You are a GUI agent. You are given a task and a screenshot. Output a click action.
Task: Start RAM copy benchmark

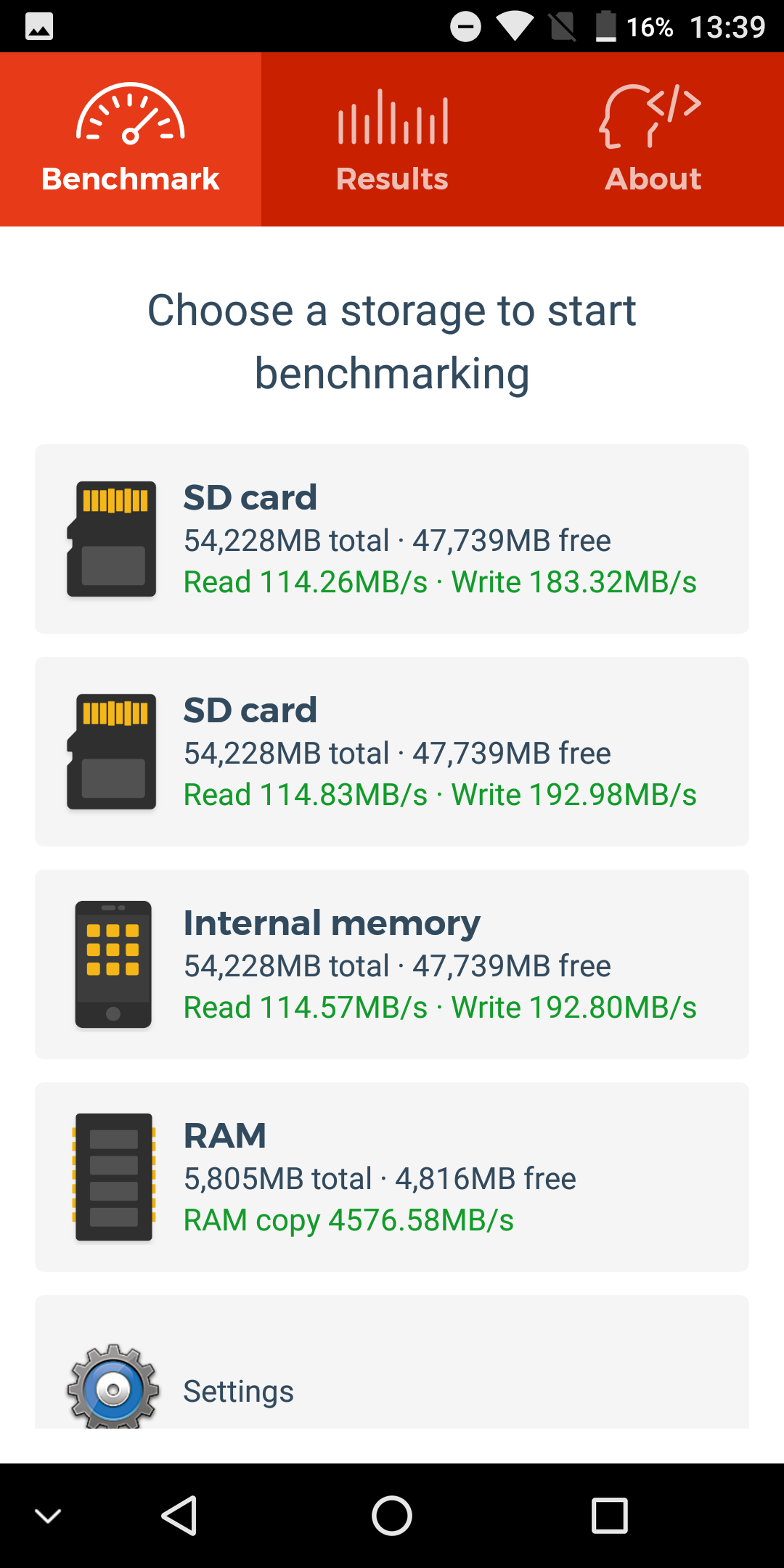click(392, 1177)
